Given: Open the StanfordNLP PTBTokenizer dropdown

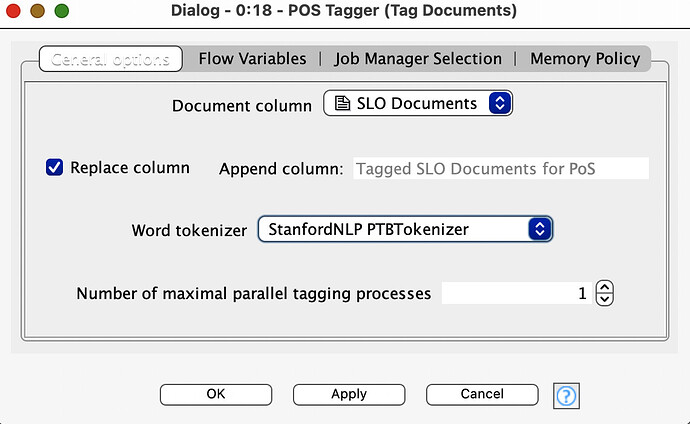Looking at the screenshot, I should [x=405, y=229].
